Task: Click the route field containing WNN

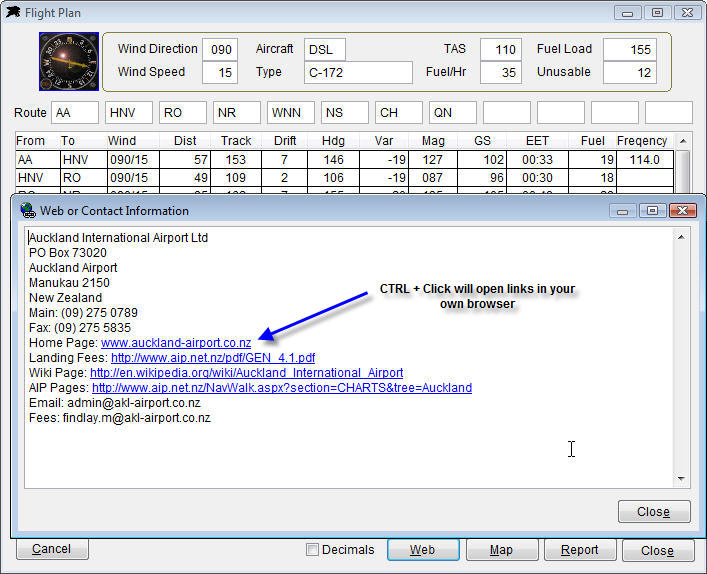Action: pos(291,112)
